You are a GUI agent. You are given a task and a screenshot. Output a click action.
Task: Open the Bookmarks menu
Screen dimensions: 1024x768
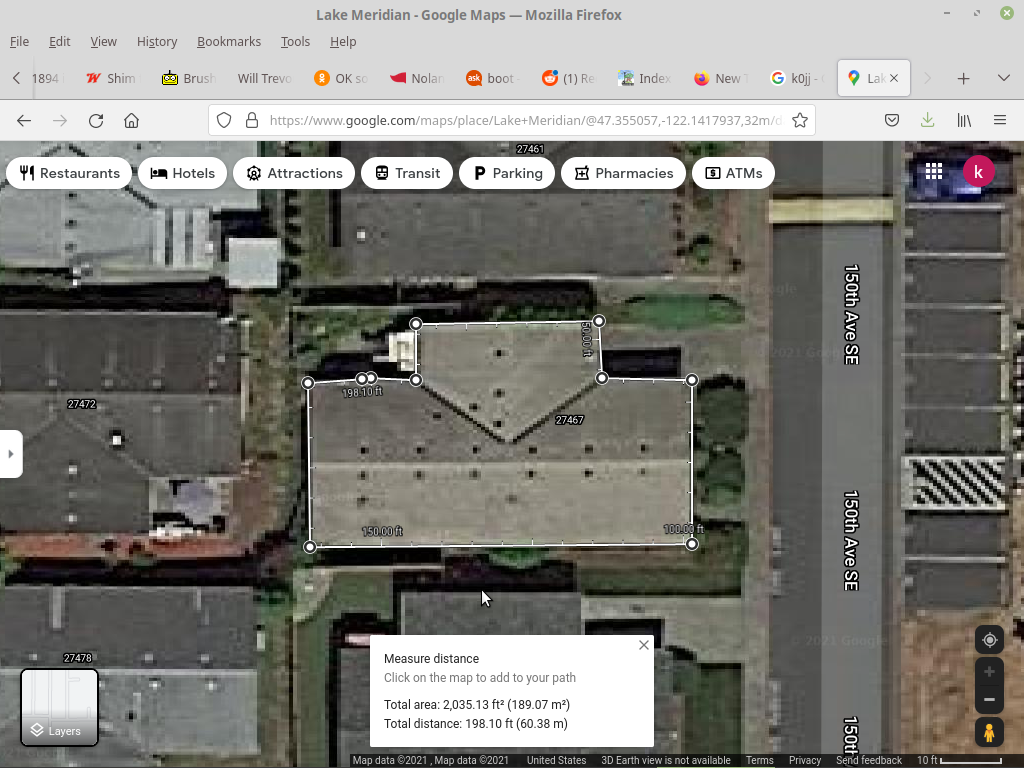pos(228,42)
